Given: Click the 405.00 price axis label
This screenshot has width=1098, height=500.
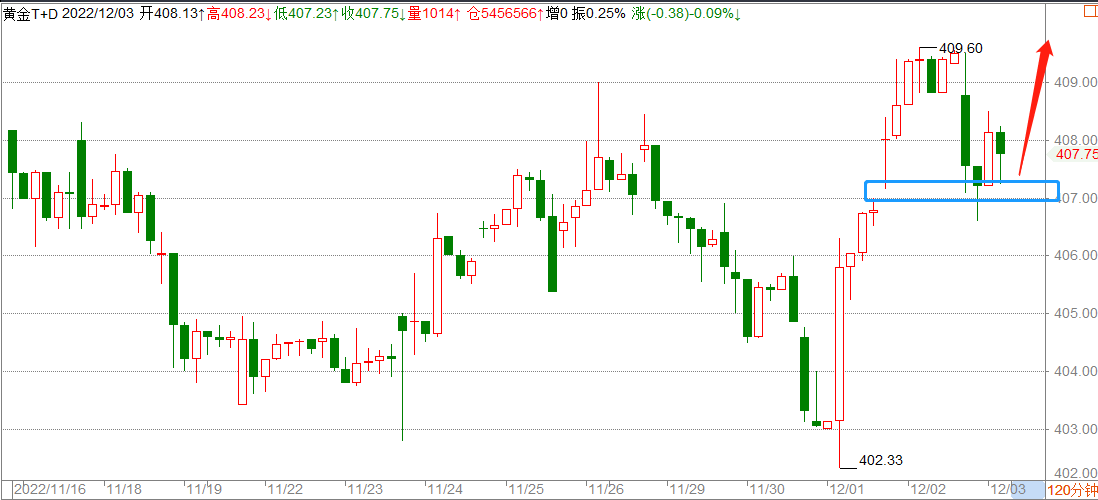Looking at the screenshot, I should (1076, 313).
